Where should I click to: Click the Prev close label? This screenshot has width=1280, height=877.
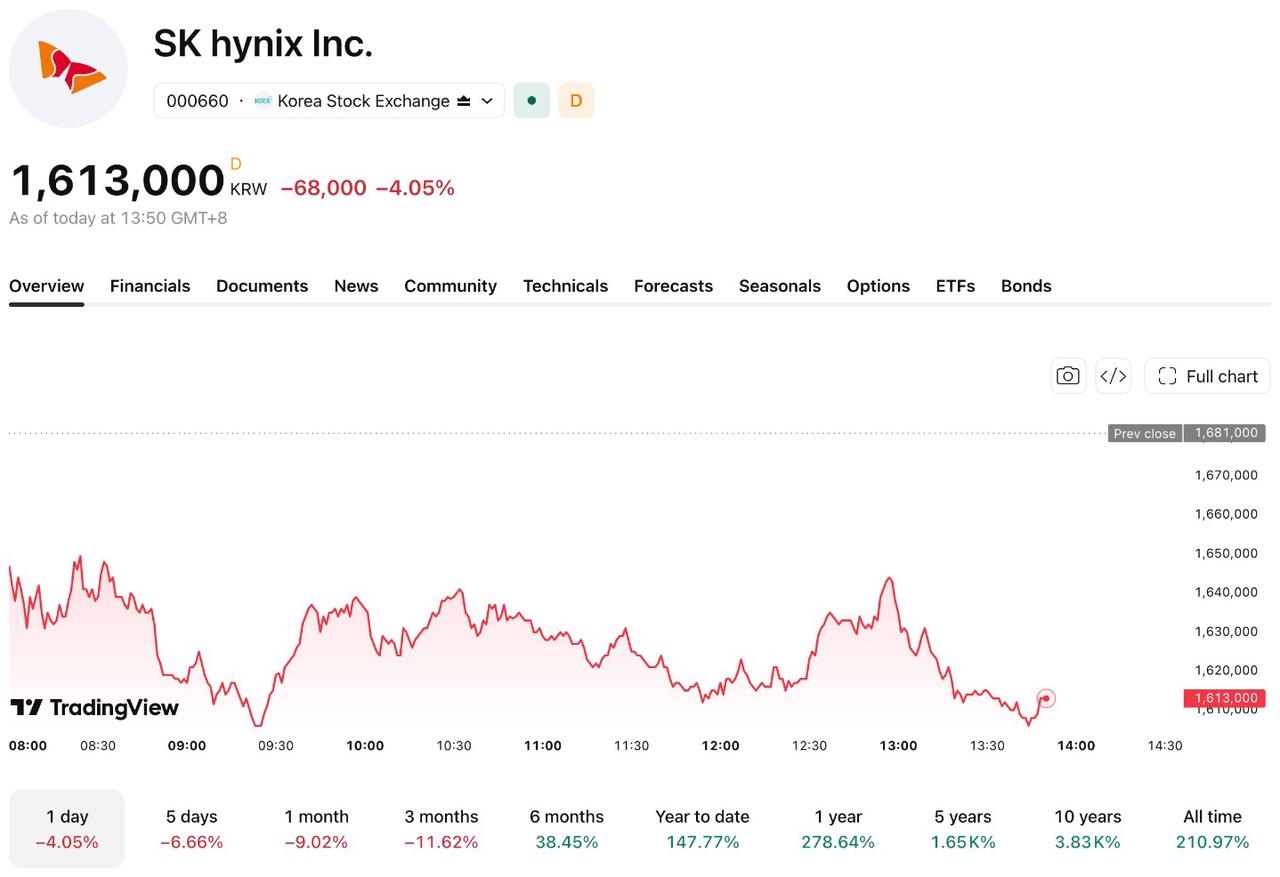pos(1145,433)
